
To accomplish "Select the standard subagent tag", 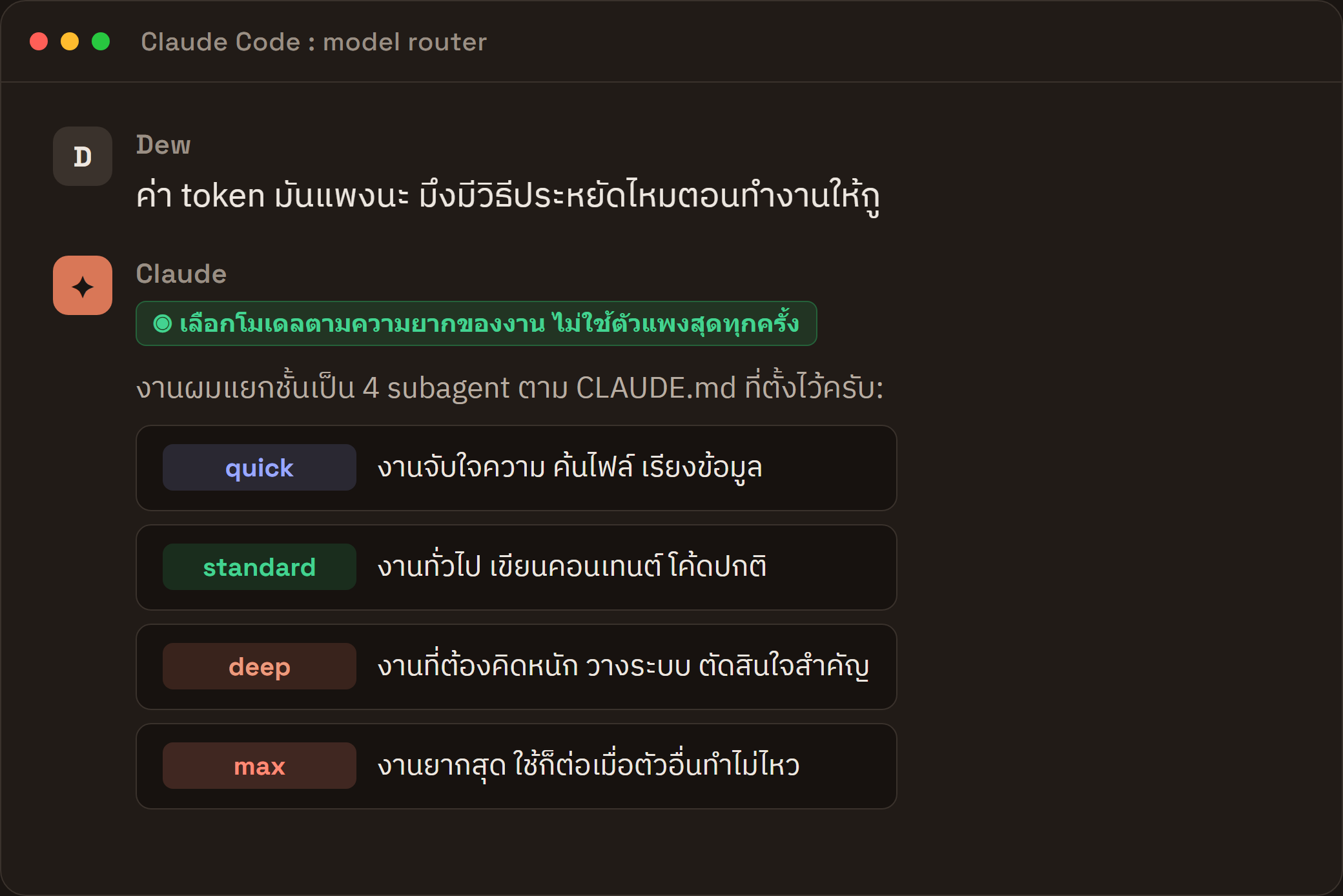I will tap(260, 567).
